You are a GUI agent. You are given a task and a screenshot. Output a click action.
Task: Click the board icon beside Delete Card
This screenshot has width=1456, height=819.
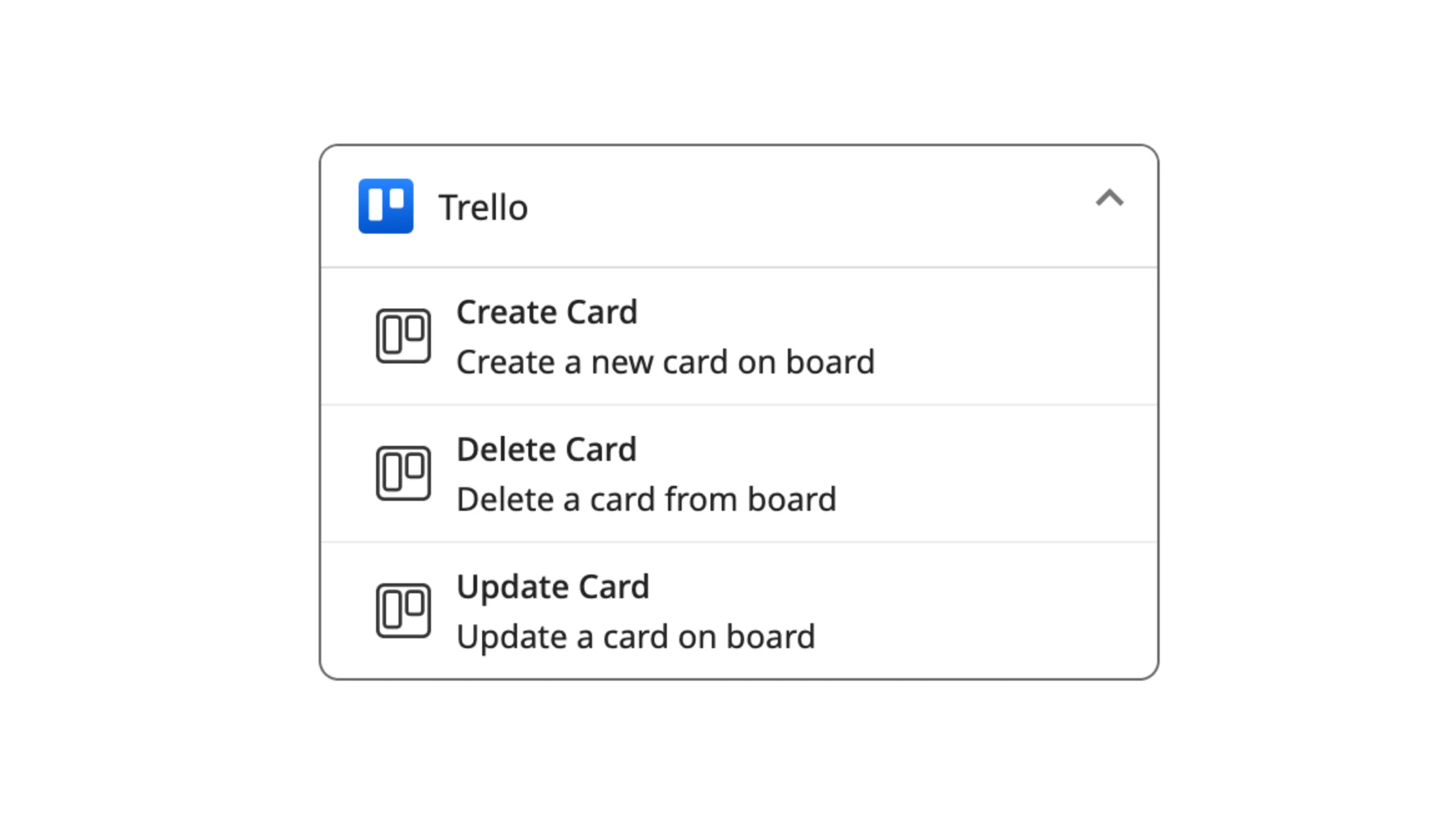coord(403,473)
